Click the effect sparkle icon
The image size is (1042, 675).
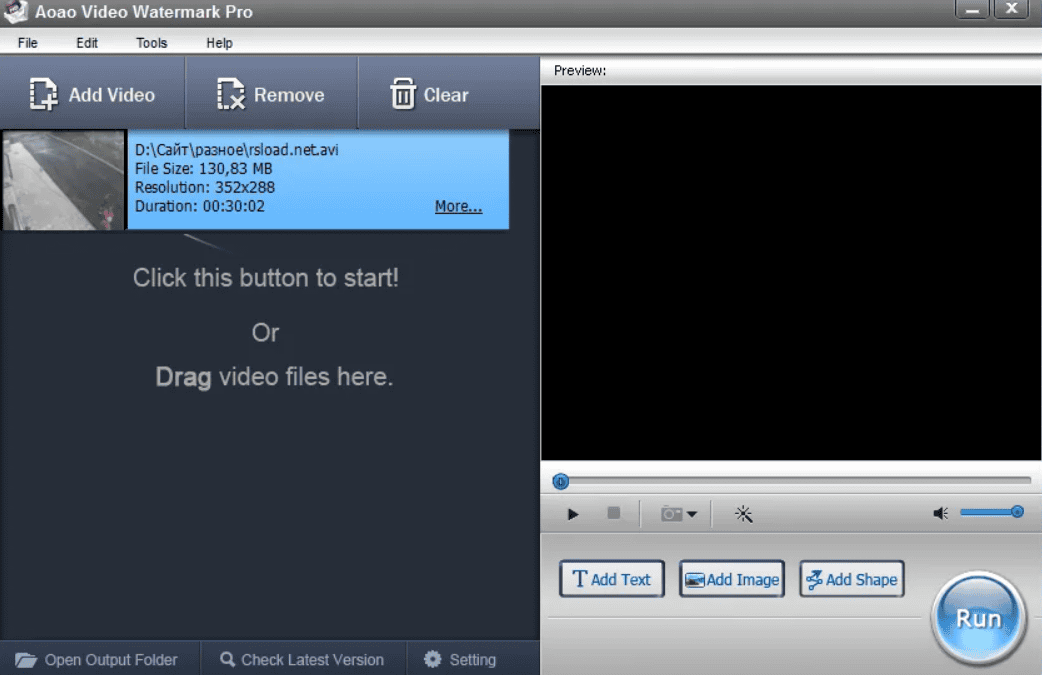(743, 514)
